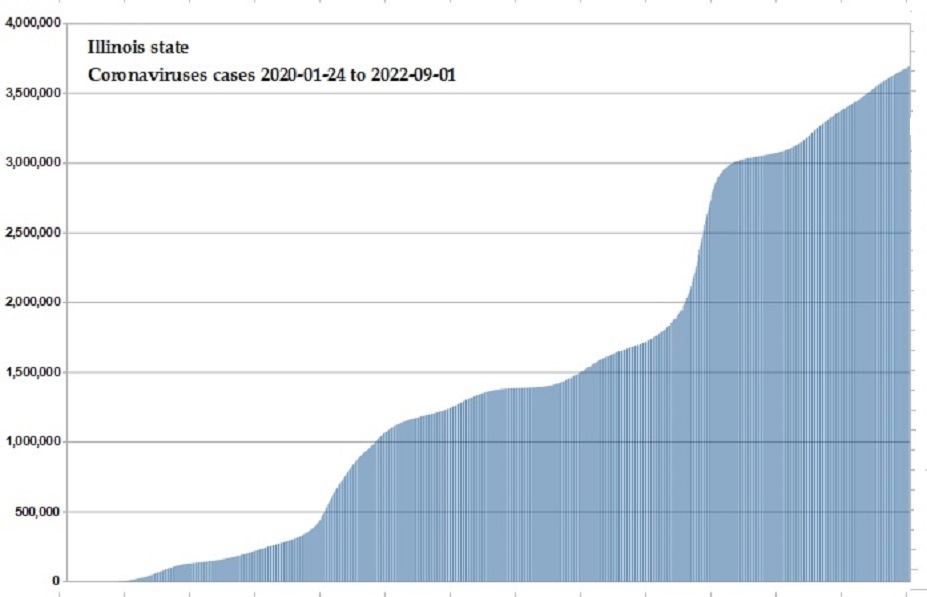Select the 0 label at y-axis bottom

point(58,581)
